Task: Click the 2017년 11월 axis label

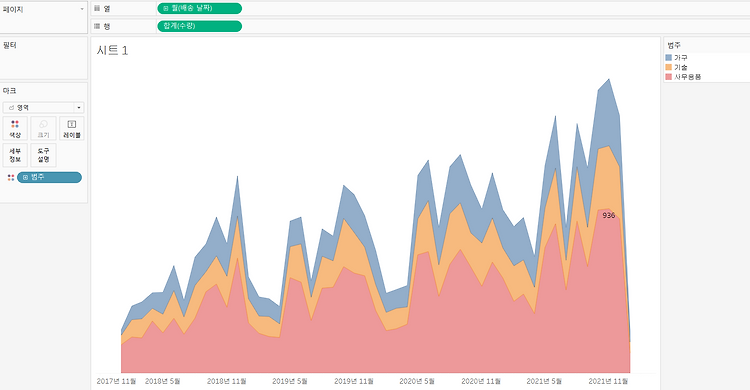Action: click(x=116, y=381)
